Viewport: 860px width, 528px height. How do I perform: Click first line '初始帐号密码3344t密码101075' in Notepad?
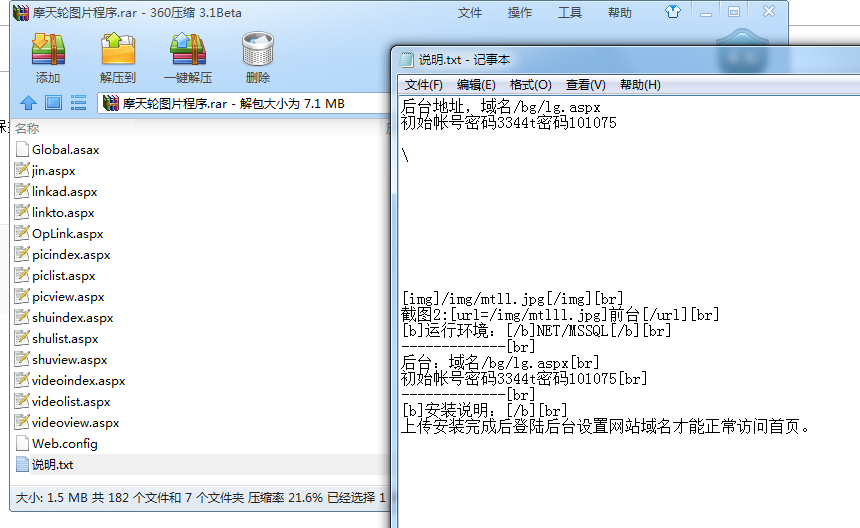click(x=508, y=122)
